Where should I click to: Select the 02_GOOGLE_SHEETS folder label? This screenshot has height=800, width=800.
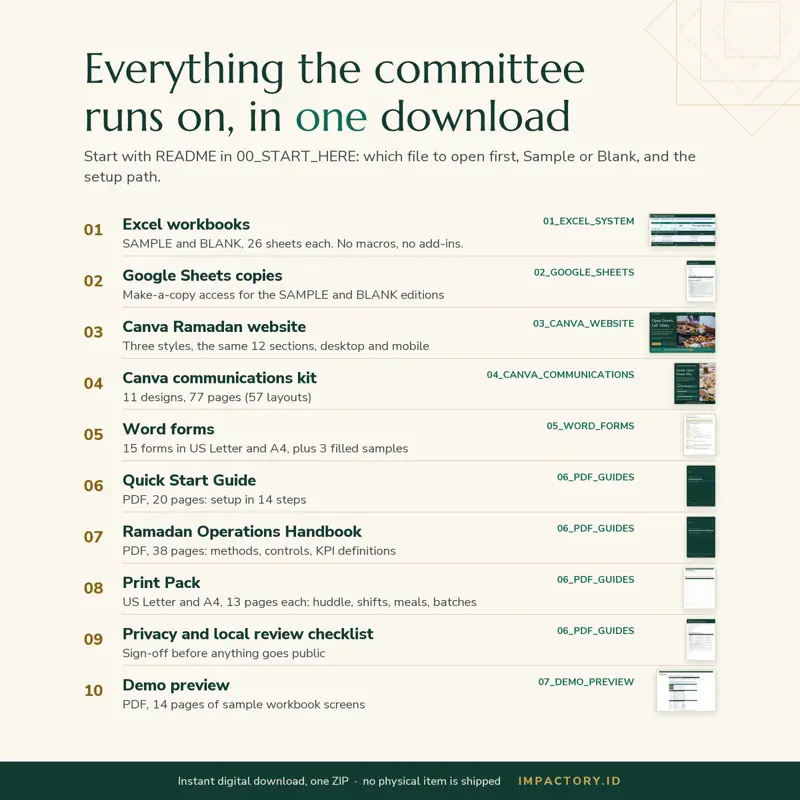[584, 272]
